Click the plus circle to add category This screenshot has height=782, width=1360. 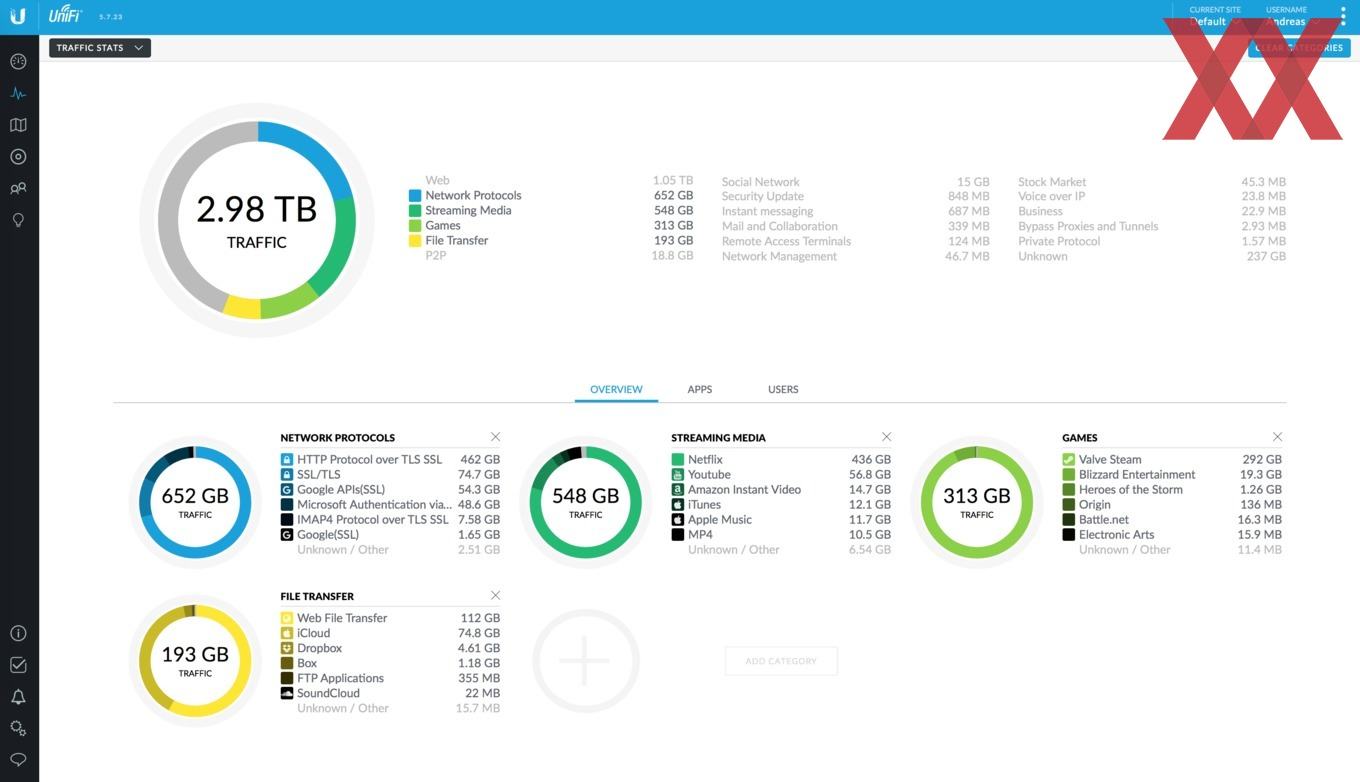pos(585,661)
